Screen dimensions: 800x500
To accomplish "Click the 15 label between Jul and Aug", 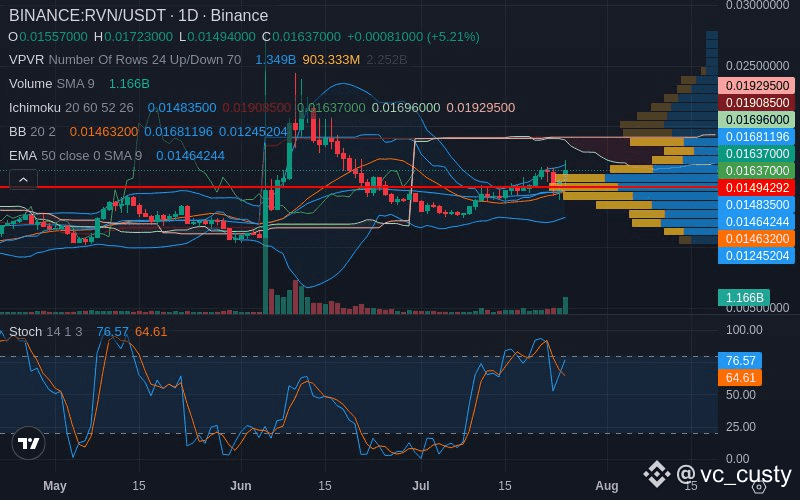I will 505,486.
